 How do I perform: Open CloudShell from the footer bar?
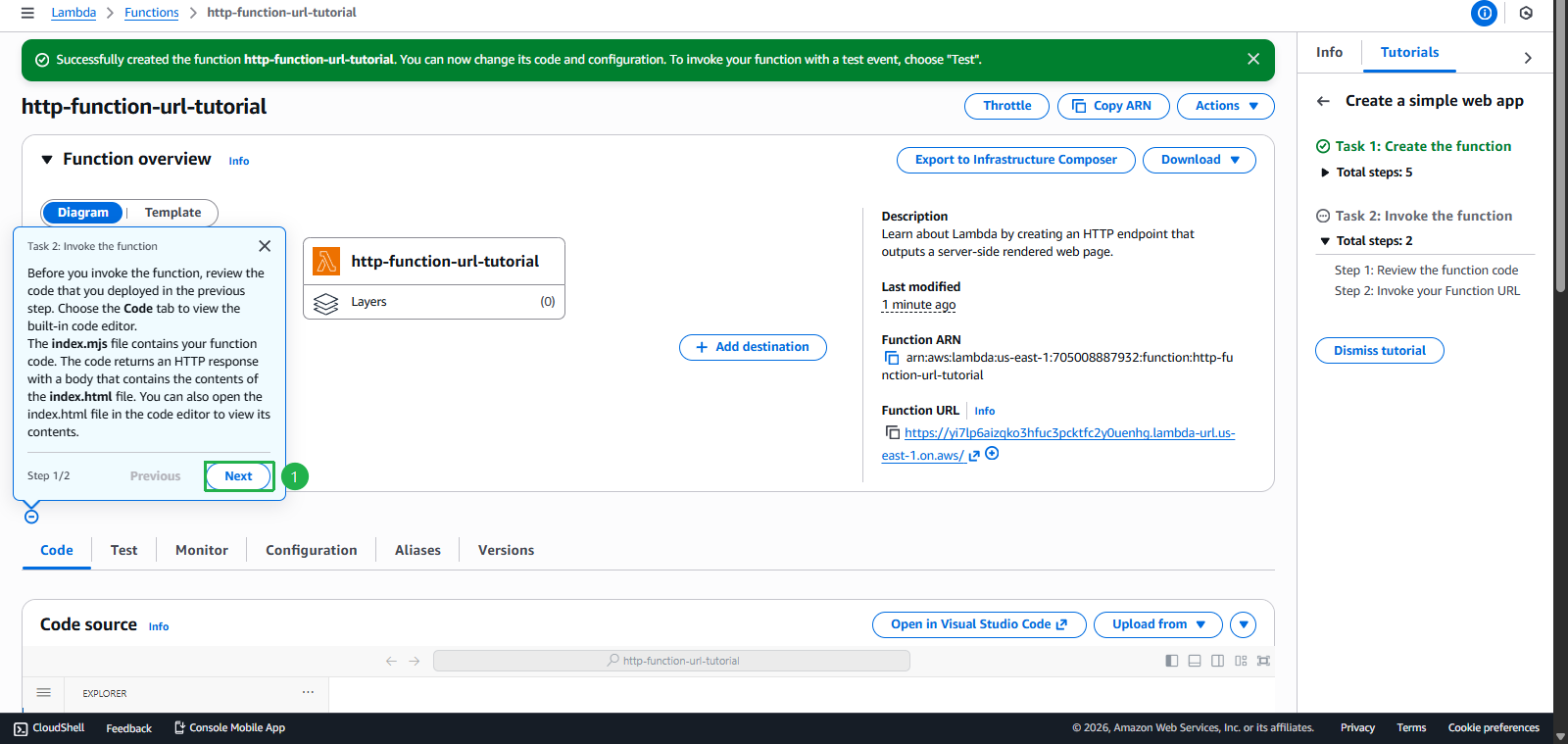[x=49, y=728]
